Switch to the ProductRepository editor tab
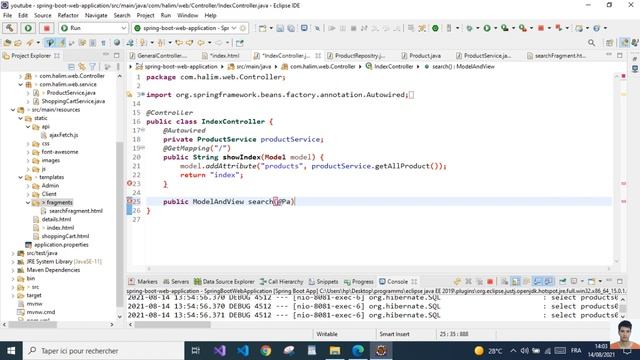Viewport: 640px width, 360px height. coord(356,56)
